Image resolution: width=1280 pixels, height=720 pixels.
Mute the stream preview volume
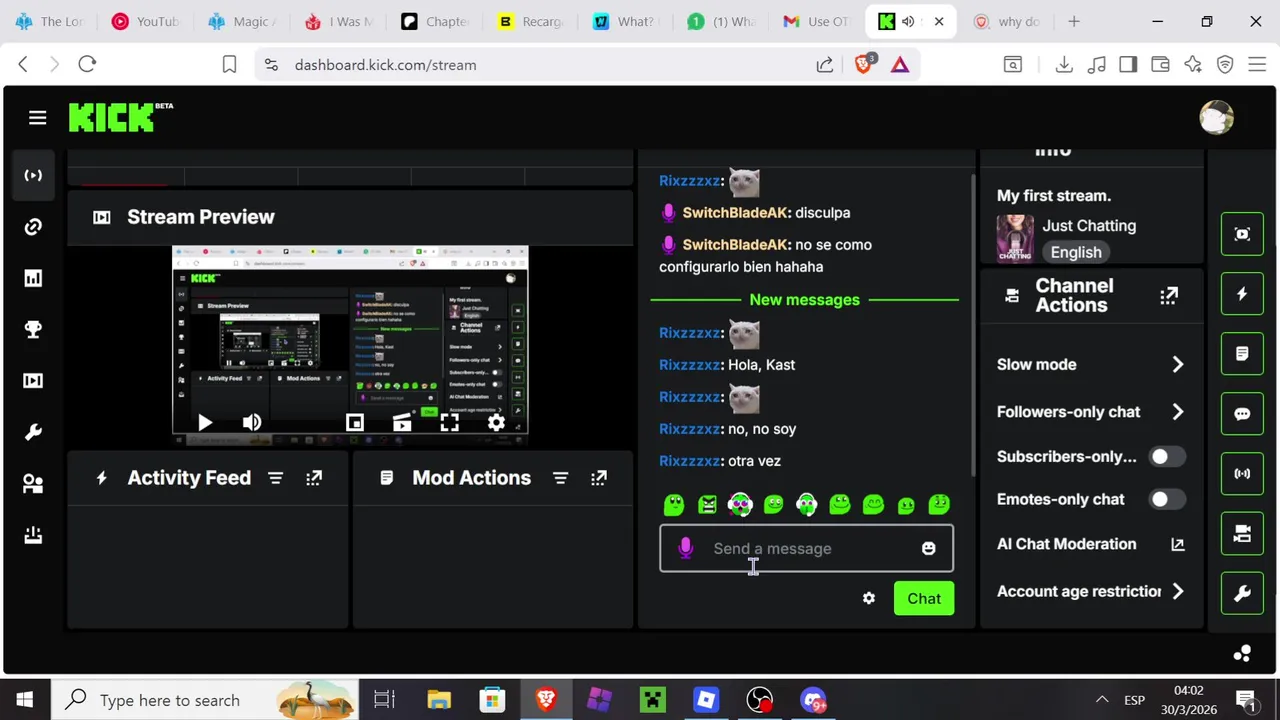click(x=252, y=423)
